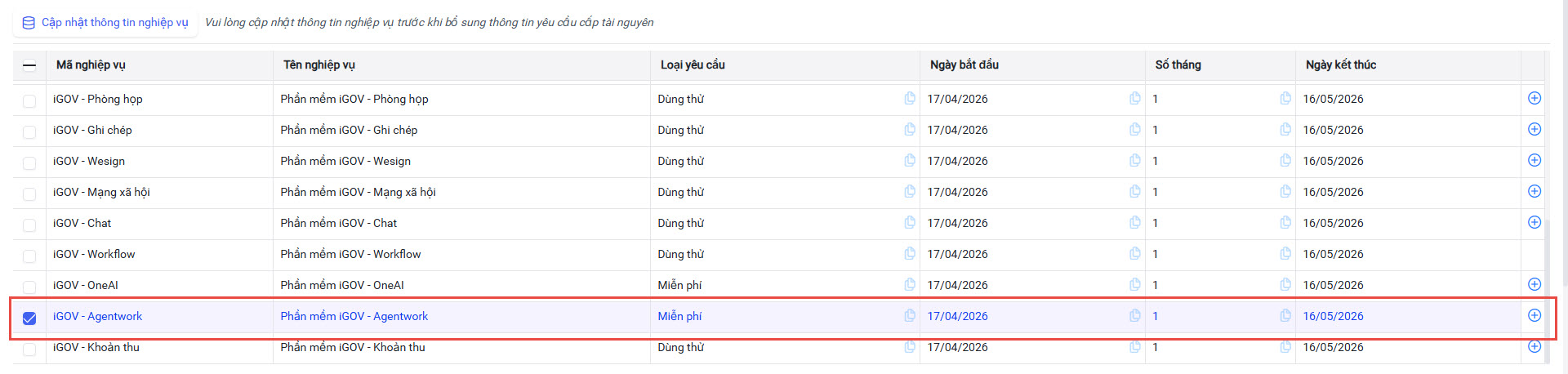Tick checkbox for iGOV - Khoản thu

(x=29, y=349)
